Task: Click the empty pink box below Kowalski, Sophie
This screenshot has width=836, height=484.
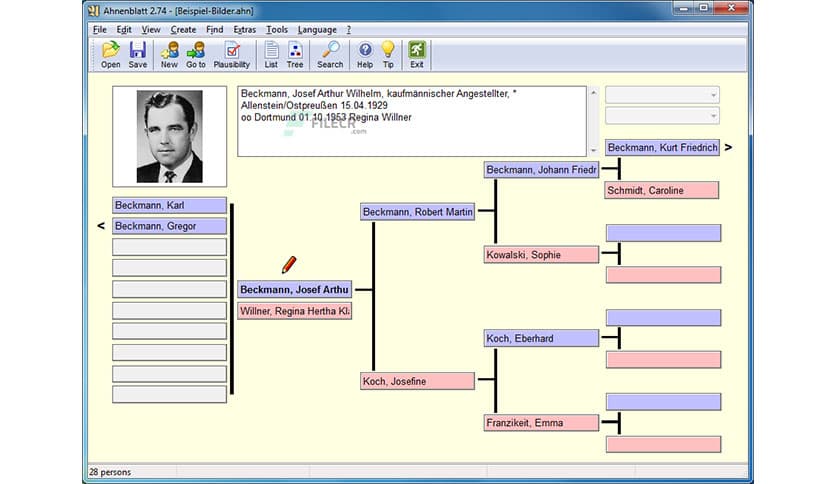Action: coord(663,275)
